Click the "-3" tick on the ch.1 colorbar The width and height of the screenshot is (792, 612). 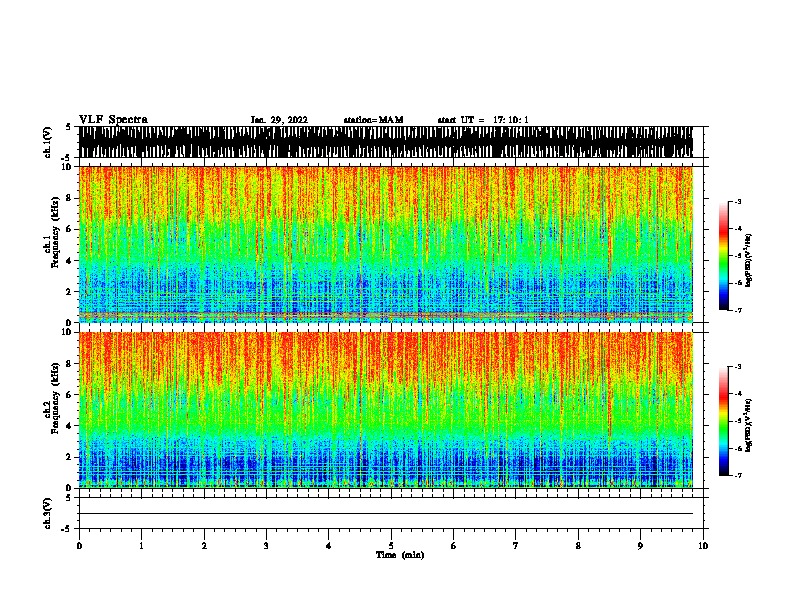(x=738, y=202)
